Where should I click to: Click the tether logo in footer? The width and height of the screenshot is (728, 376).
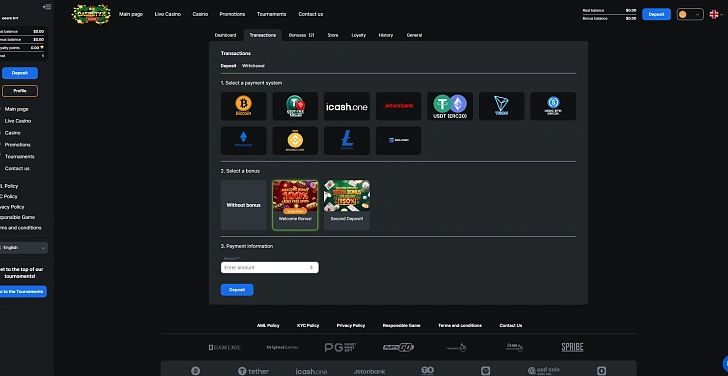253,371
